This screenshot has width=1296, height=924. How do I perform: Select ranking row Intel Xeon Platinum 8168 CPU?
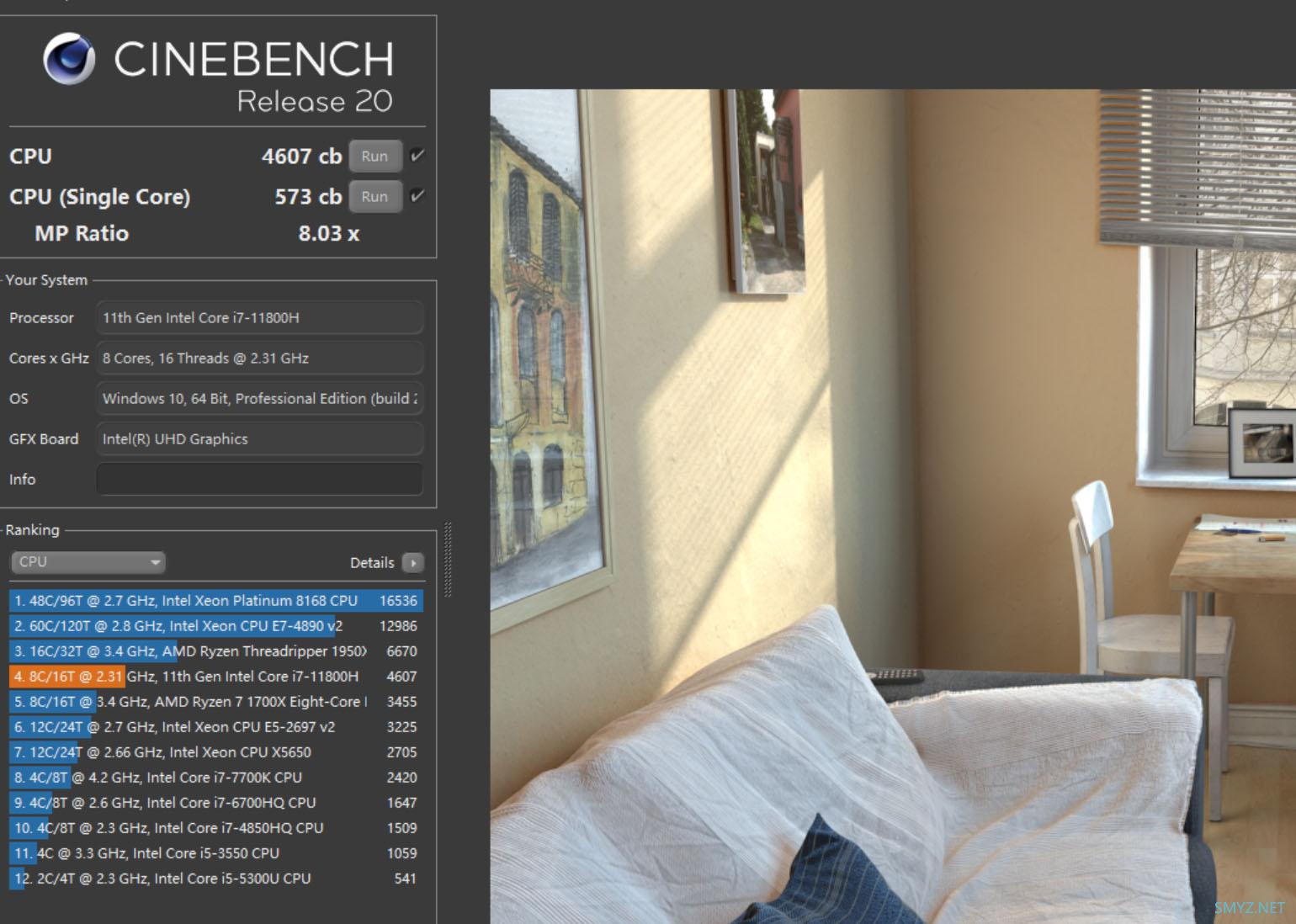pyautogui.click(x=216, y=601)
